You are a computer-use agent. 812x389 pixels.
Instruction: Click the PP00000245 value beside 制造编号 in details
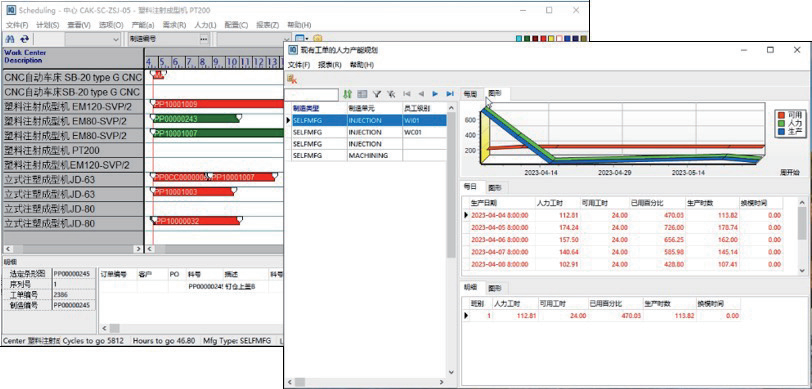point(73,305)
